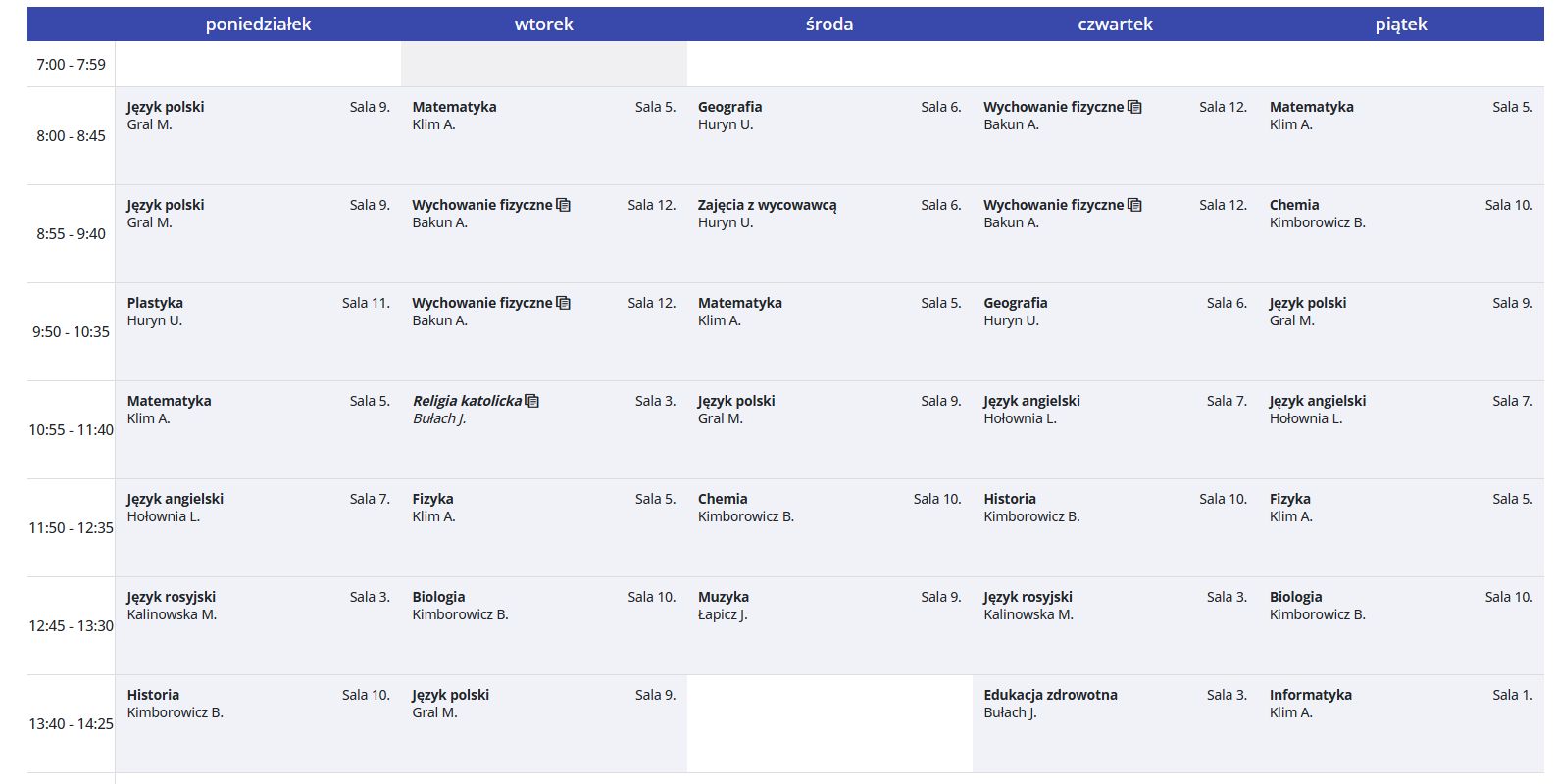Open the Edukacja zdrowotna lesson entry

[x=1050, y=695]
